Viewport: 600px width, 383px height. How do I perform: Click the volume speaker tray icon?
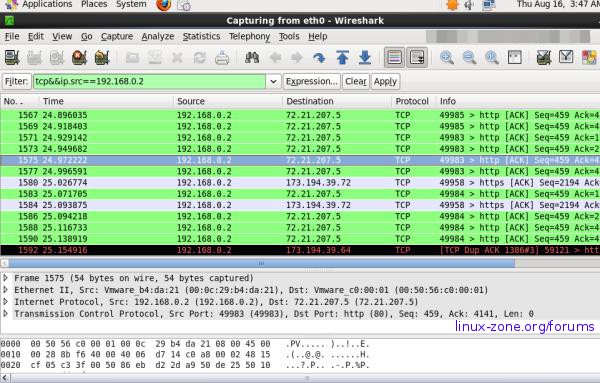470,5
